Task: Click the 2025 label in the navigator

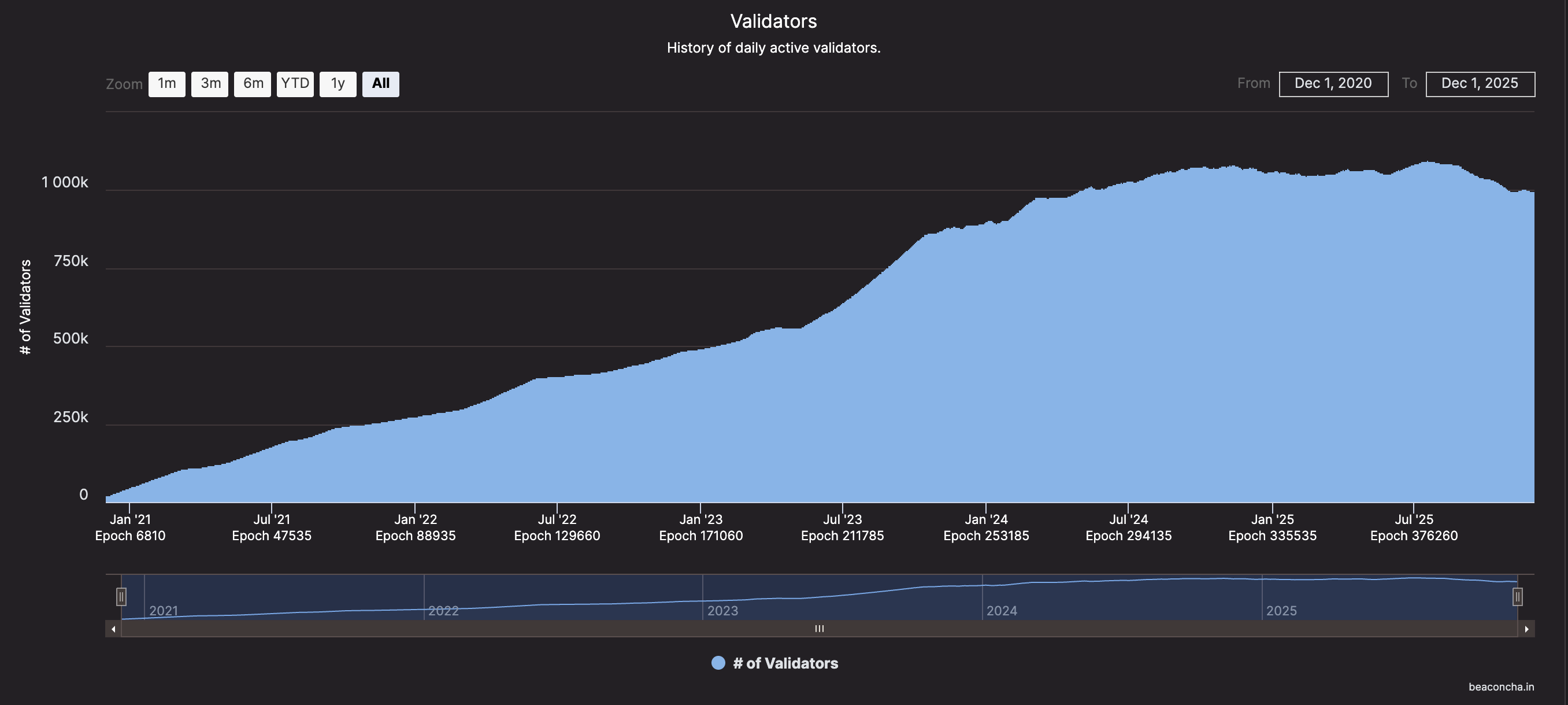Action: click(x=1283, y=610)
